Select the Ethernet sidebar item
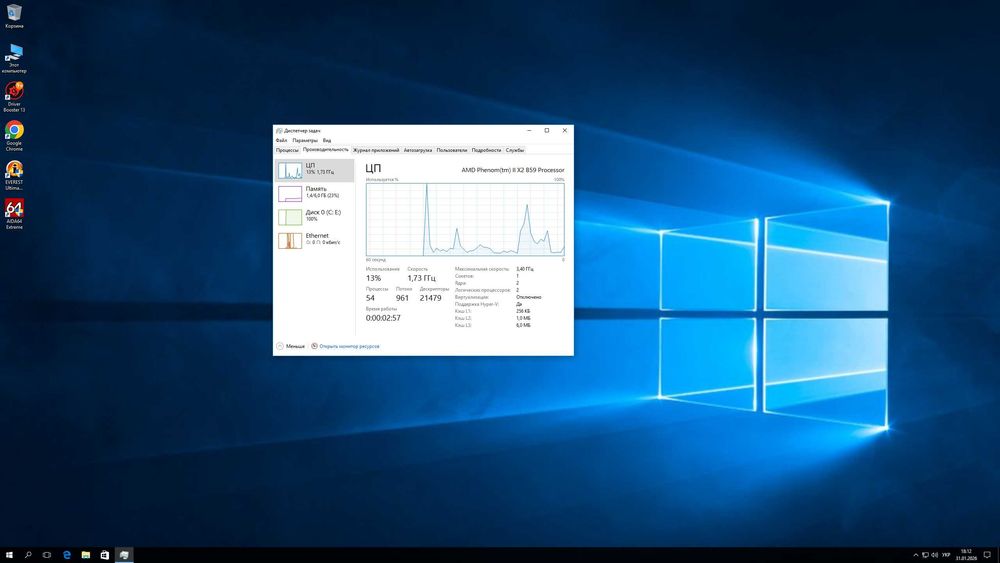Image resolution: width=1000 pixels, height=563 pixels. click(315, 240)
